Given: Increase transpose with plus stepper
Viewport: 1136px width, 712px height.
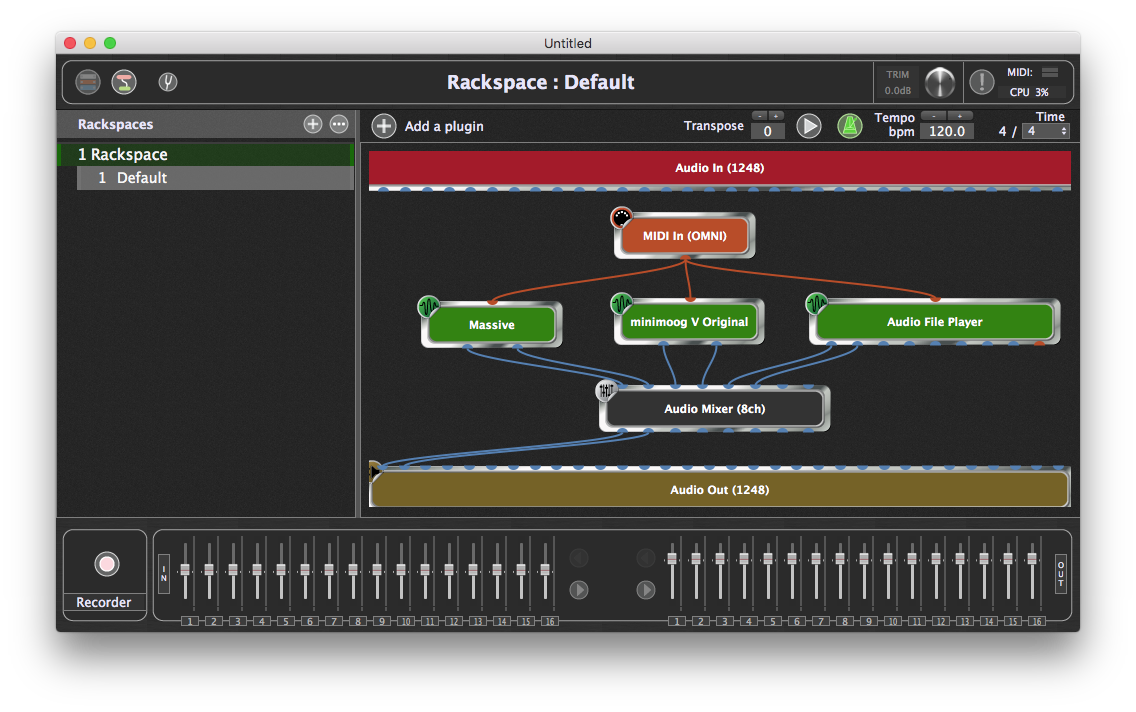Looking at the screenshot, I should 776,116.
